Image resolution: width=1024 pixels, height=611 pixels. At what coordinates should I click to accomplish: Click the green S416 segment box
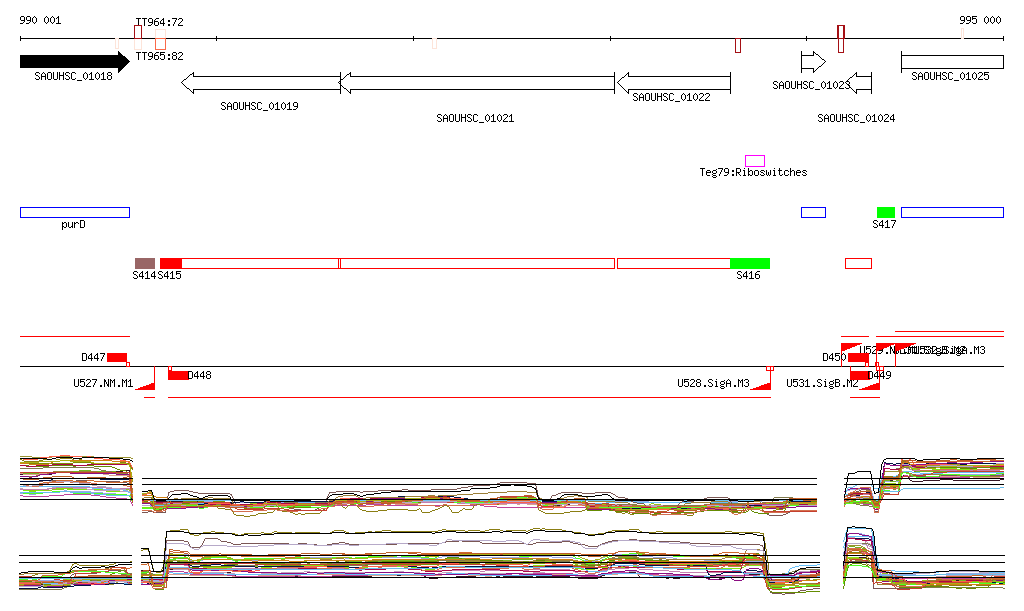[750, 263]
